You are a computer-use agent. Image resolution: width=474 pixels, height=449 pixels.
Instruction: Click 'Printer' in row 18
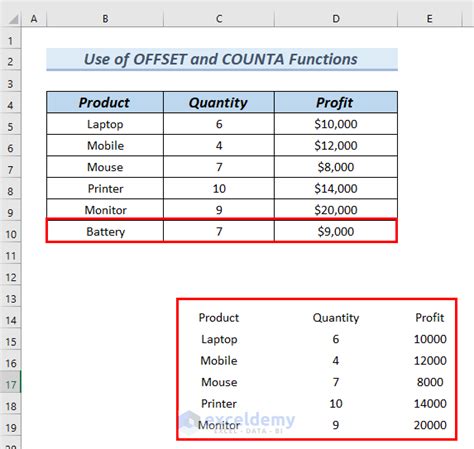219,404
